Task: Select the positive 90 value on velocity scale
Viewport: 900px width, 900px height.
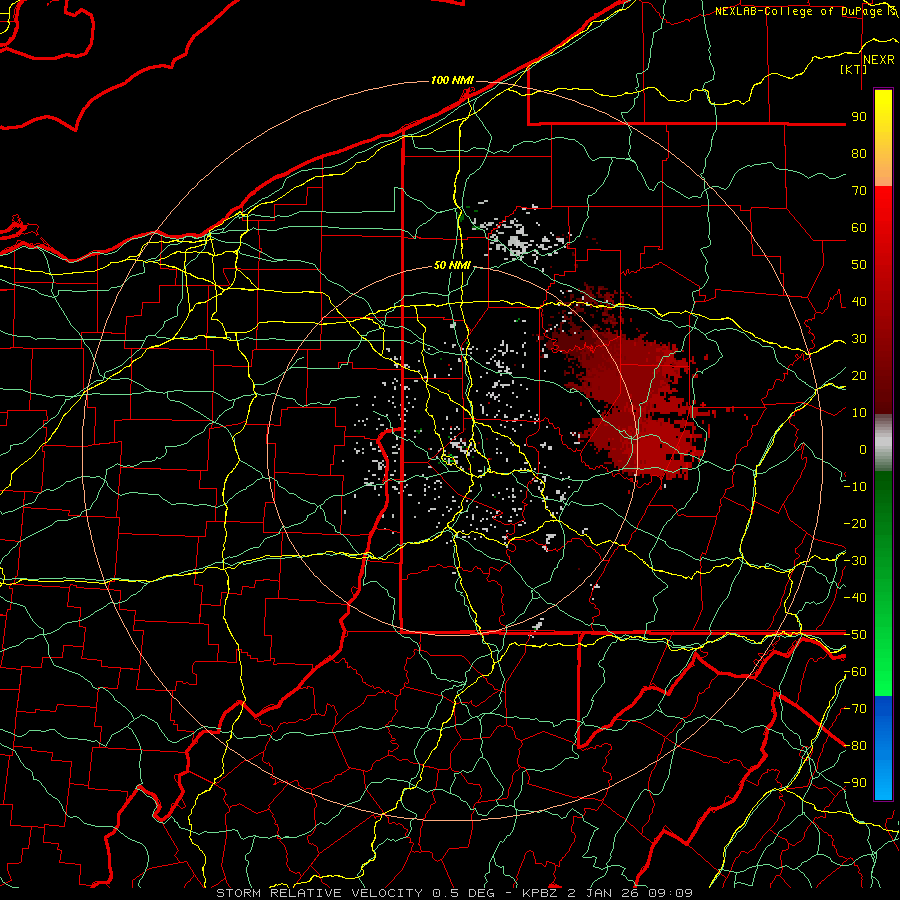Action: click(x=859, y=117)
